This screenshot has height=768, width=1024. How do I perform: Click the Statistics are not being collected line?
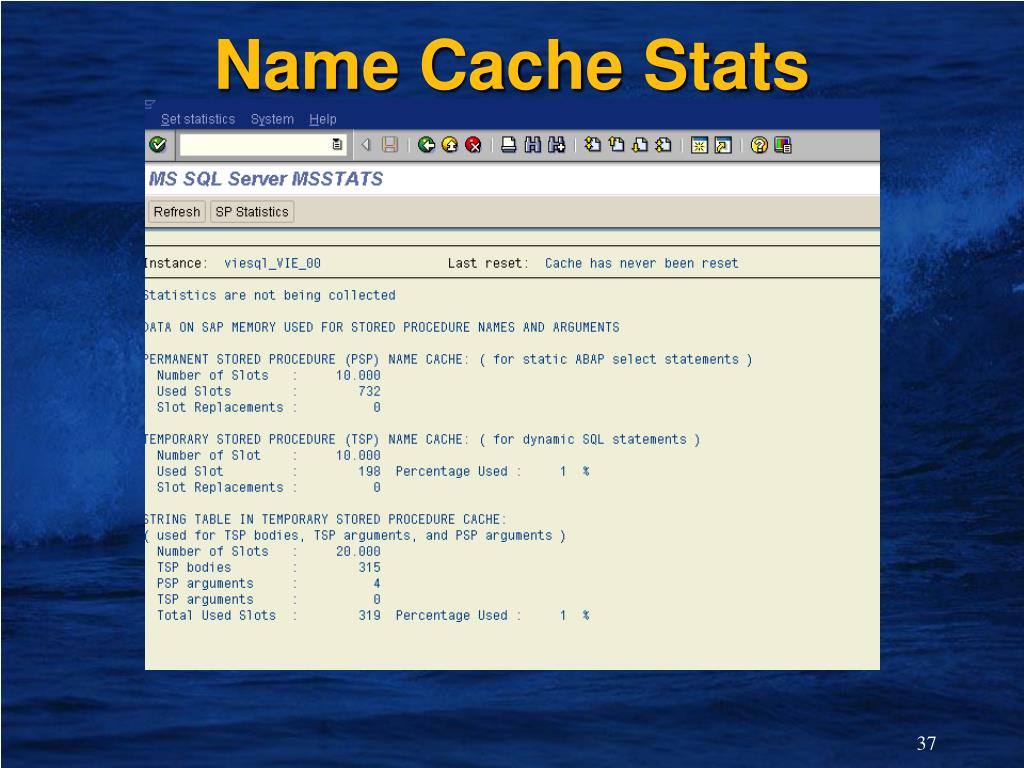270,295
